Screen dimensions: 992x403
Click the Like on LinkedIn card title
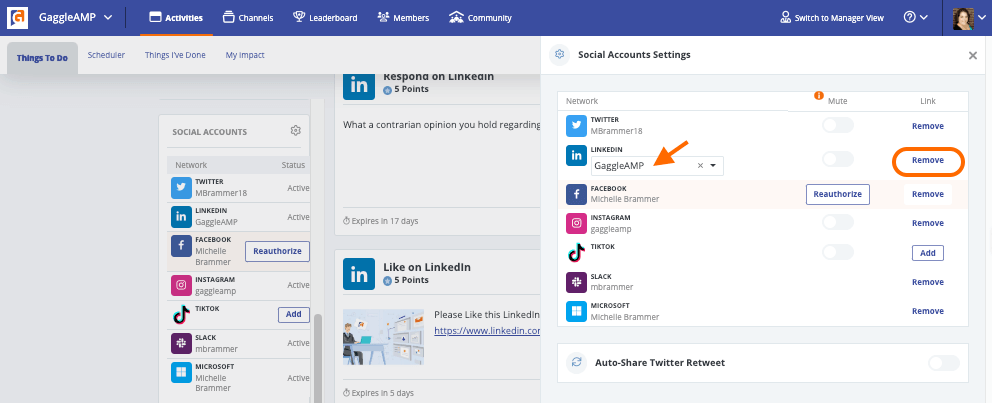(427, 267)
